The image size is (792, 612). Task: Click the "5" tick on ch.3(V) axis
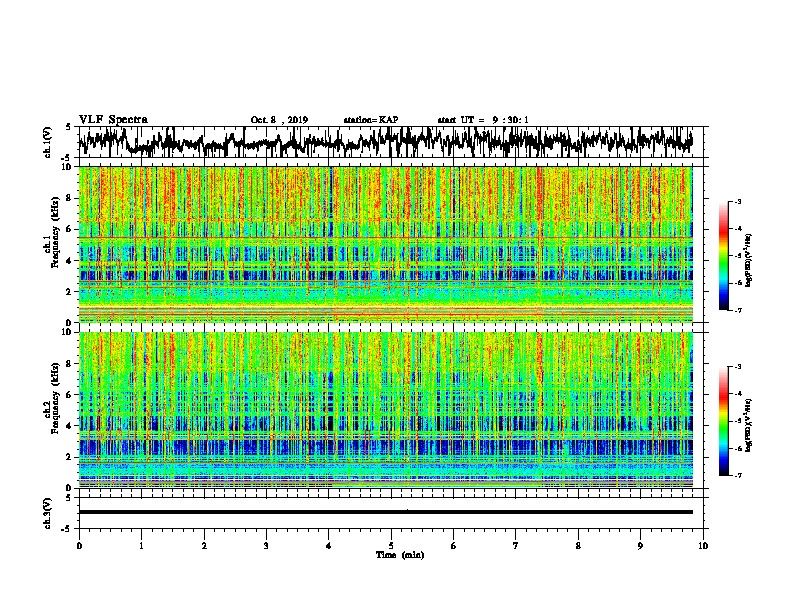(69, 498)
